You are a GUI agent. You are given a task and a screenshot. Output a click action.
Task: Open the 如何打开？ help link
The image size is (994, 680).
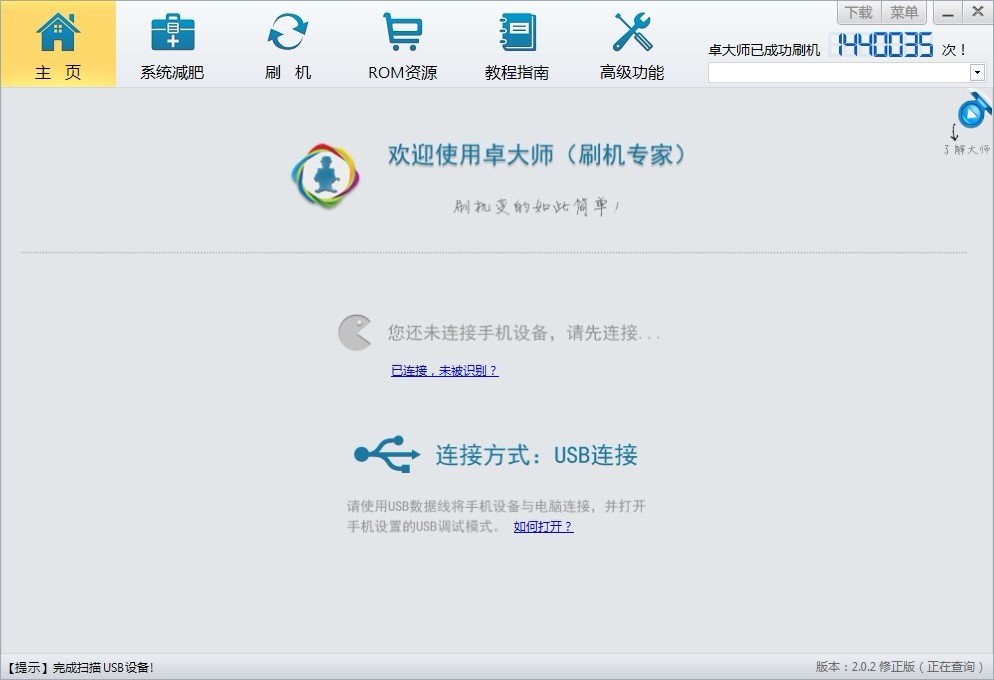coord(543,526)
